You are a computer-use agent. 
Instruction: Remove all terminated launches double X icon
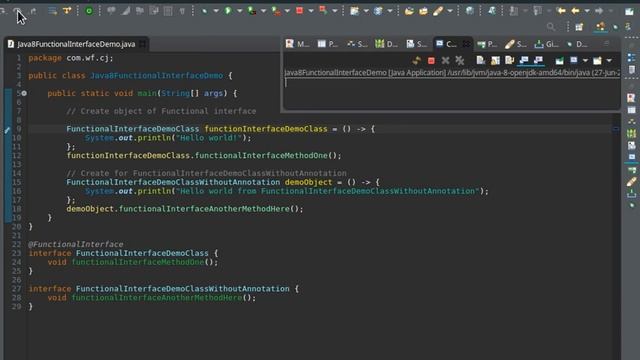coord(460,61)
